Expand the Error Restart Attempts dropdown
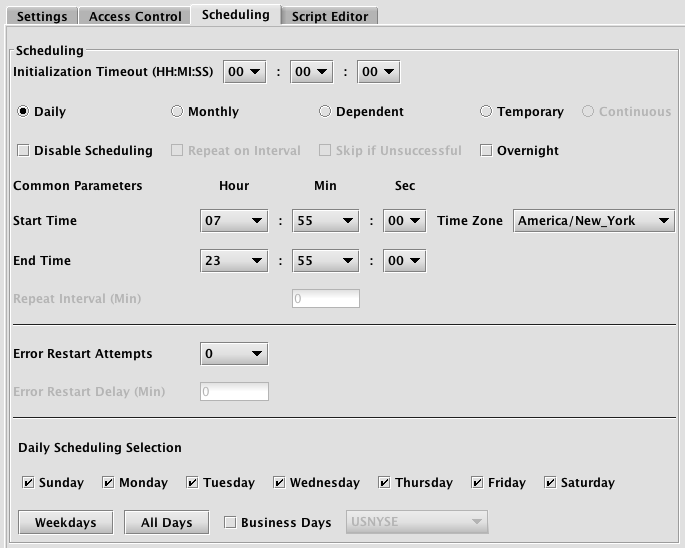Image resolution: width=685 pixels, height=548 pixels. click(x=234, y=353)
